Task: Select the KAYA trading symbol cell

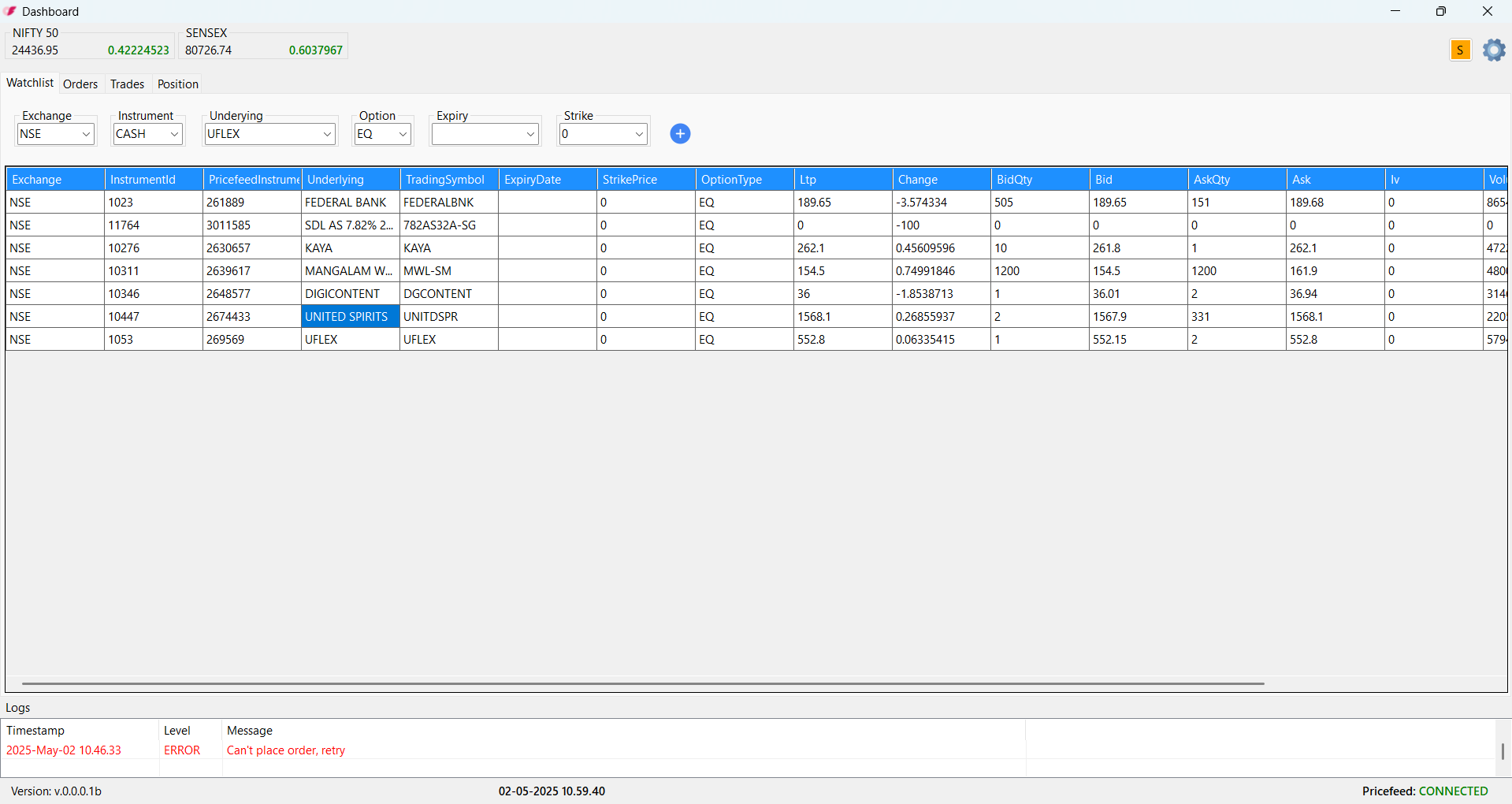Action: [x=449, y=248]
